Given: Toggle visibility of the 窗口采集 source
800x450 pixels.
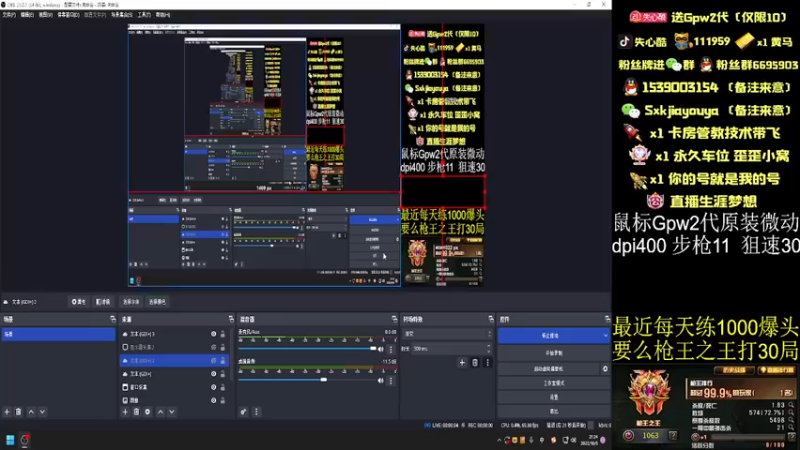Looking at the screenshot, I should point(213,387).
